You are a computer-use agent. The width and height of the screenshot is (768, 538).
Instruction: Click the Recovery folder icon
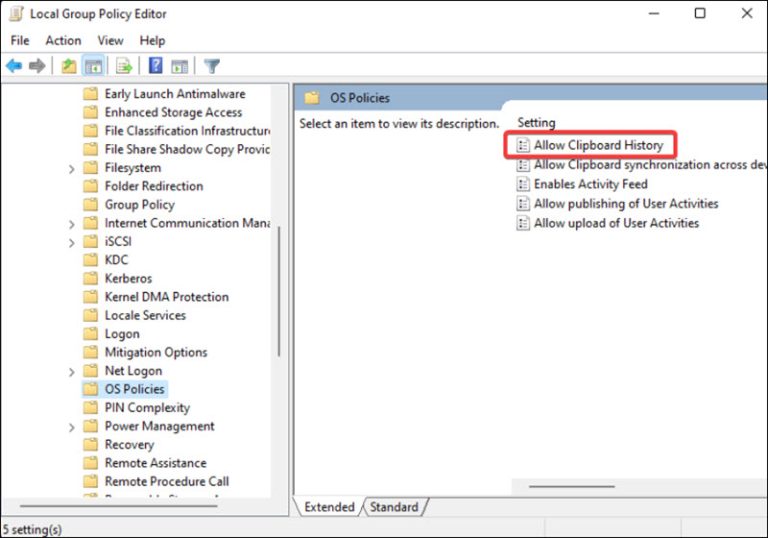(91, 444)
